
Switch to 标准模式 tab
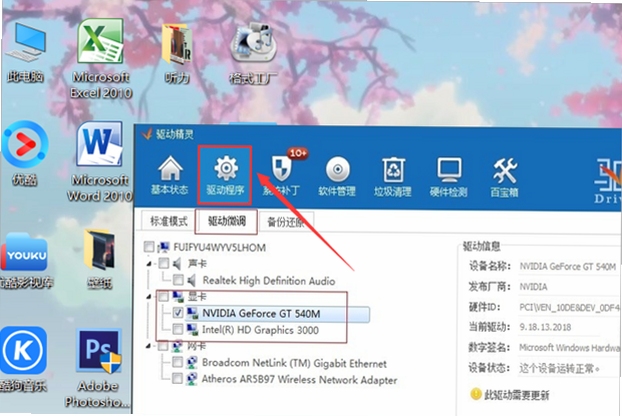[169, 221]
